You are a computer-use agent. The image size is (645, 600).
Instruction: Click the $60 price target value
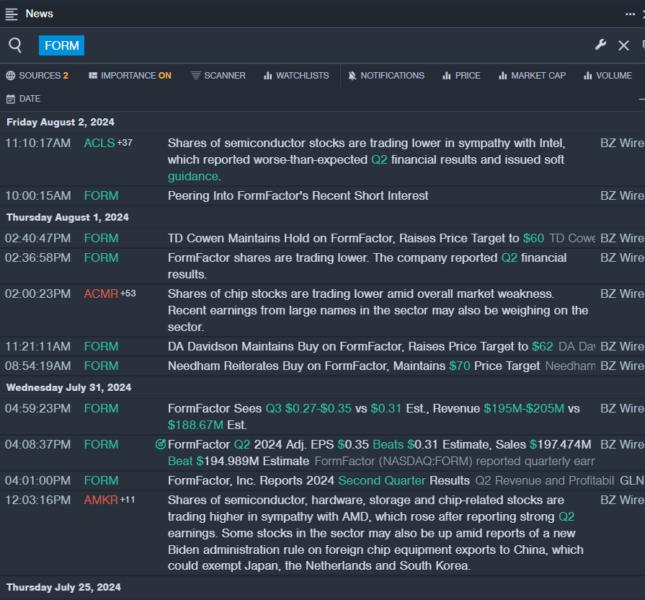[x=534, y=238]
